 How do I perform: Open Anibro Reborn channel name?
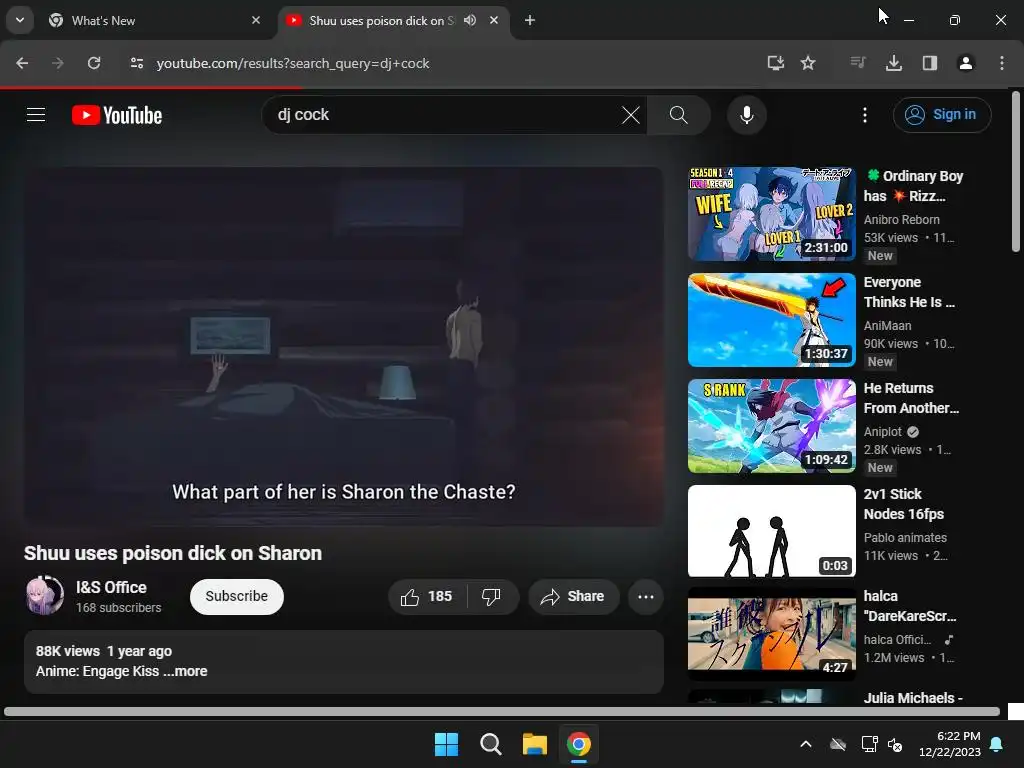(x=901, y=219)
